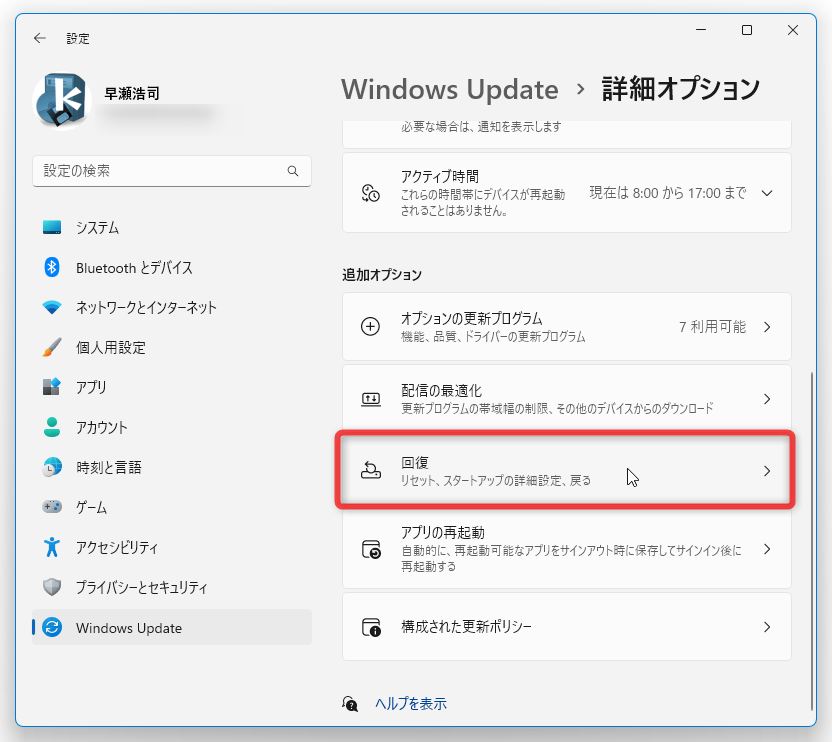832x742 pixels.
Task: Click the システム monitor icon
Action: (52, 228)
